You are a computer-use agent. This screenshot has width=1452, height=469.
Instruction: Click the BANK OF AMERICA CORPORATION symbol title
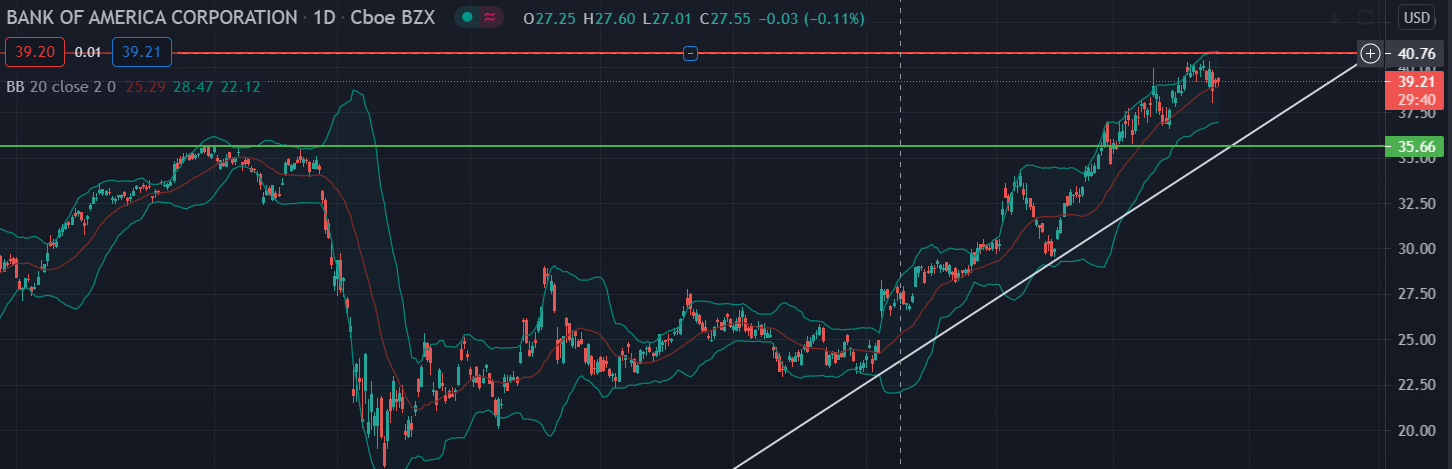152,18
